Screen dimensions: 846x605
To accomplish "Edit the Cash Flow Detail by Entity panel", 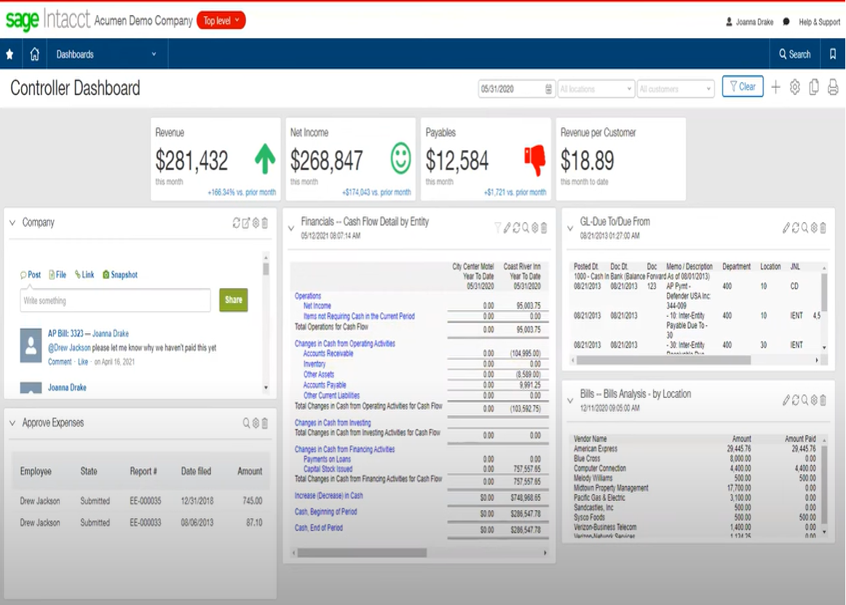I will [507, 228].
